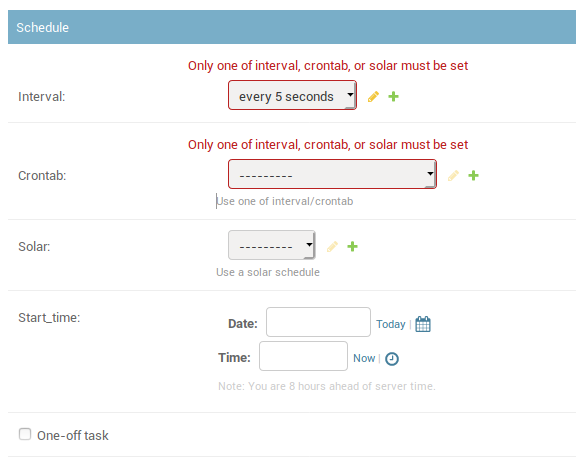This screenshot has height=462, width=576.
Task: Click the Today link next to Date
Action: 390,324
